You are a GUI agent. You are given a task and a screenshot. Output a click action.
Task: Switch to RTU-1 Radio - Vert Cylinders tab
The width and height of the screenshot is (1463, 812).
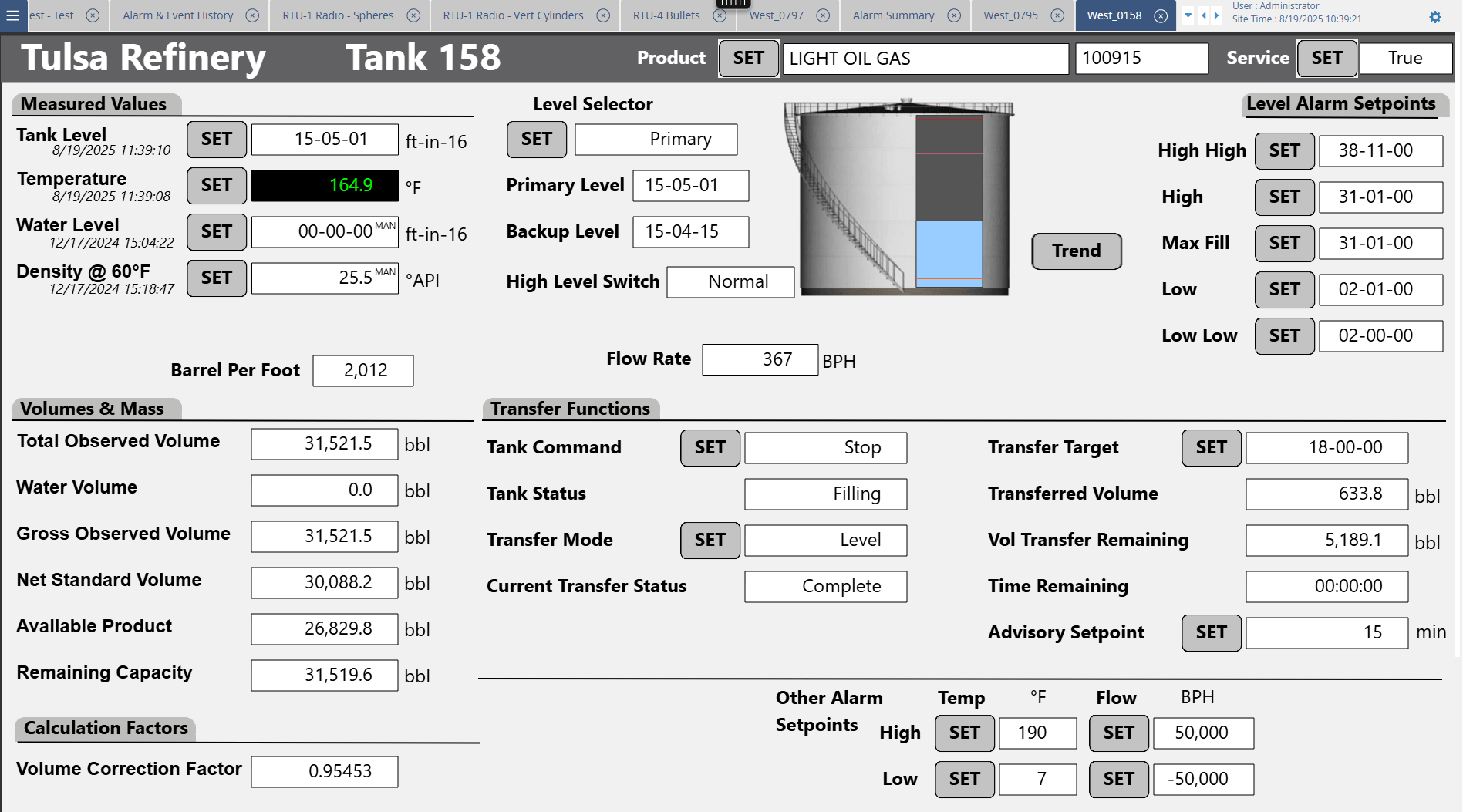click(x=513, y=15)
